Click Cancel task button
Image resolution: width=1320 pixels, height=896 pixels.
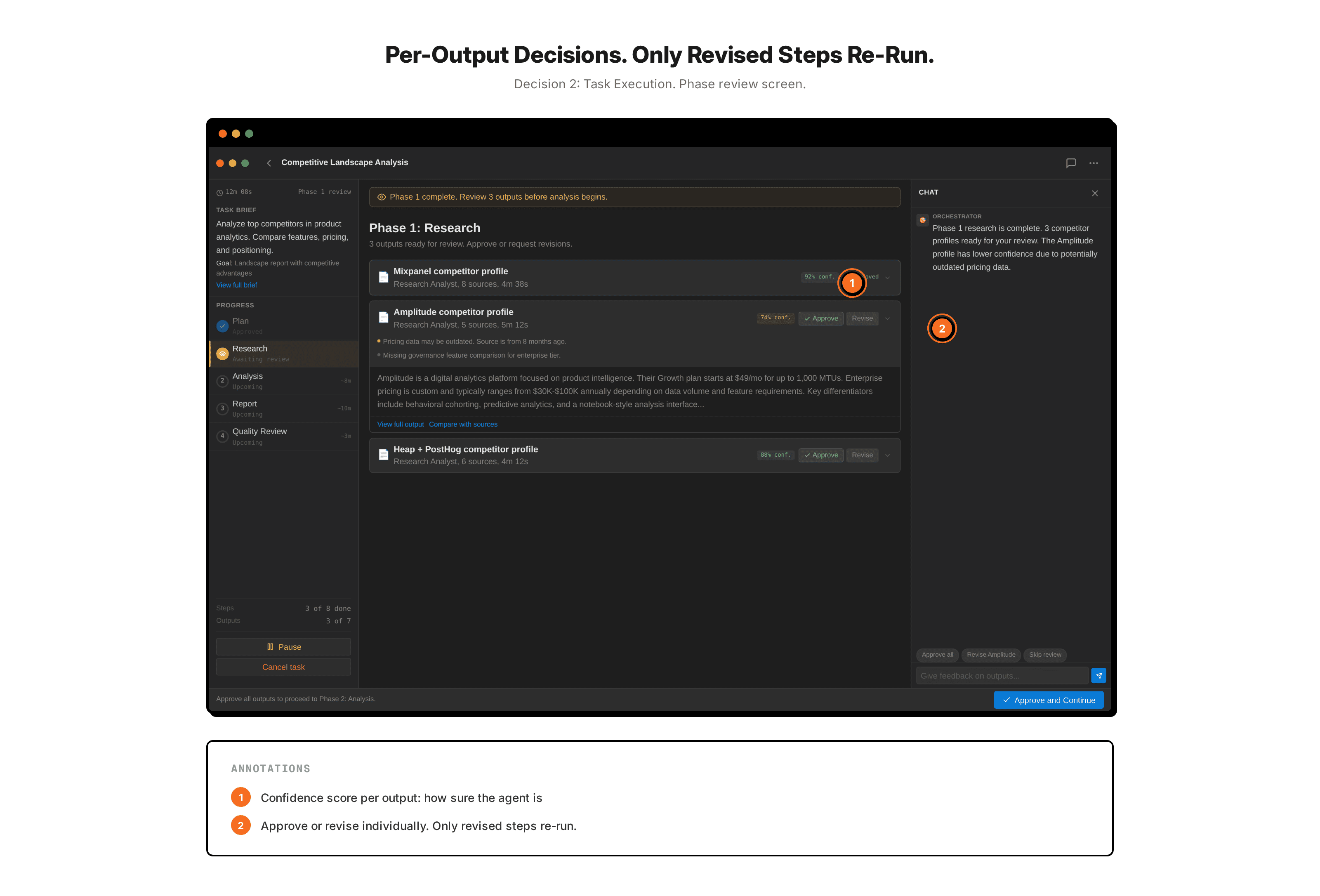(283, 667)
